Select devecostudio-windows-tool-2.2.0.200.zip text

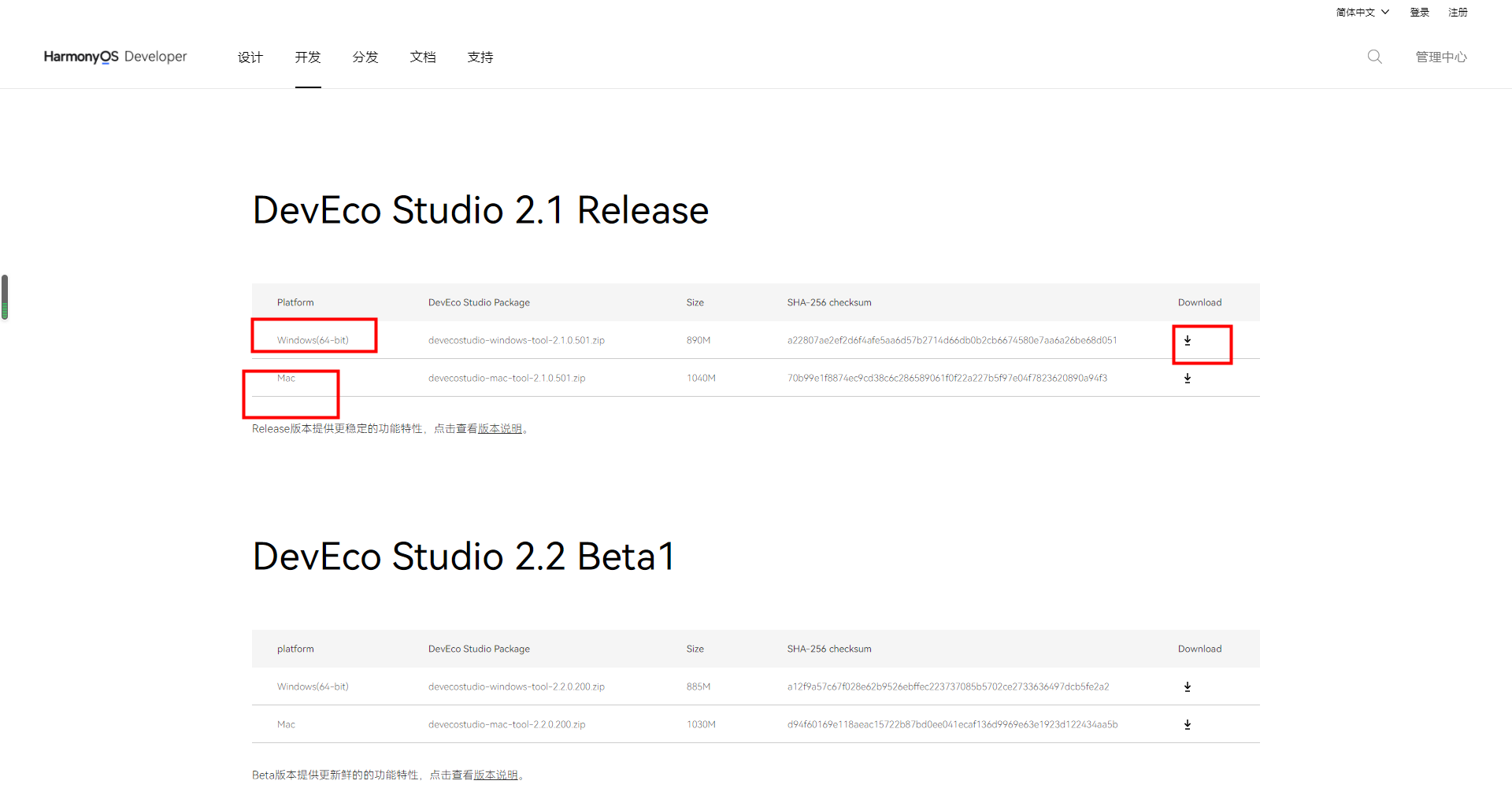pos(517,687)
